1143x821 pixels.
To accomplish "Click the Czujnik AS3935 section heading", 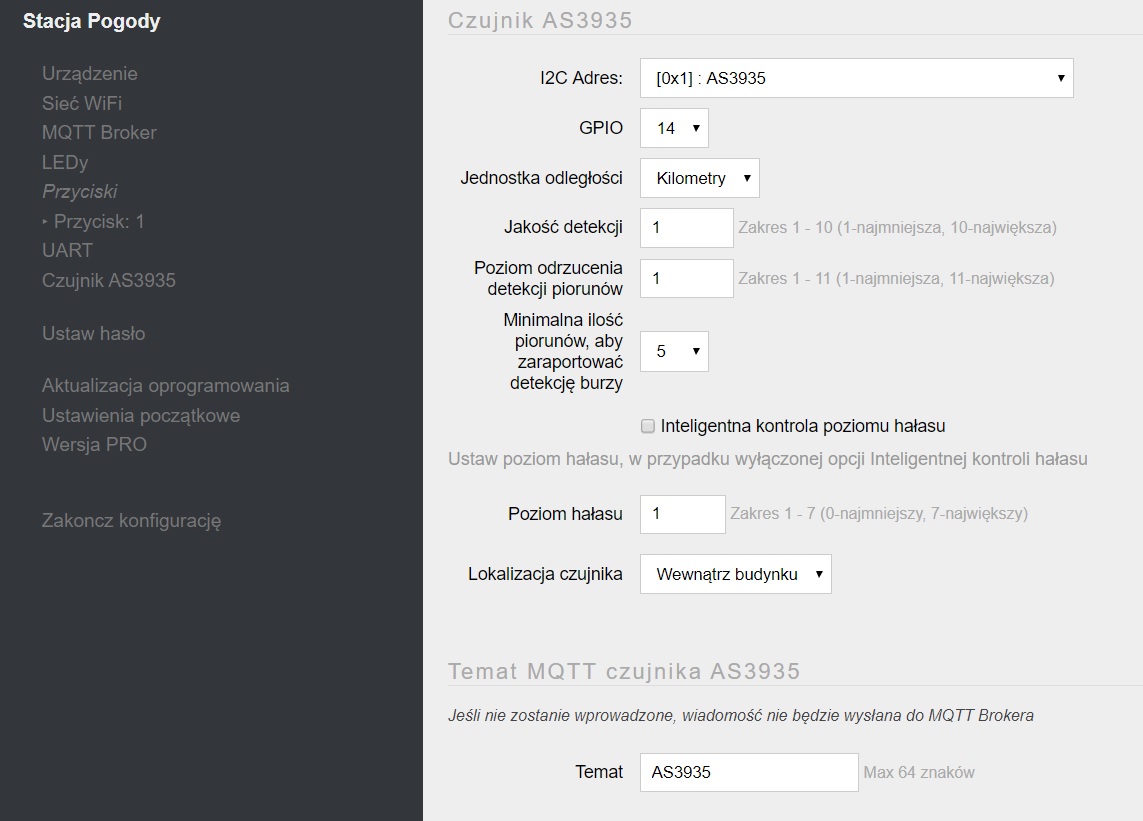I will (540, 20).
